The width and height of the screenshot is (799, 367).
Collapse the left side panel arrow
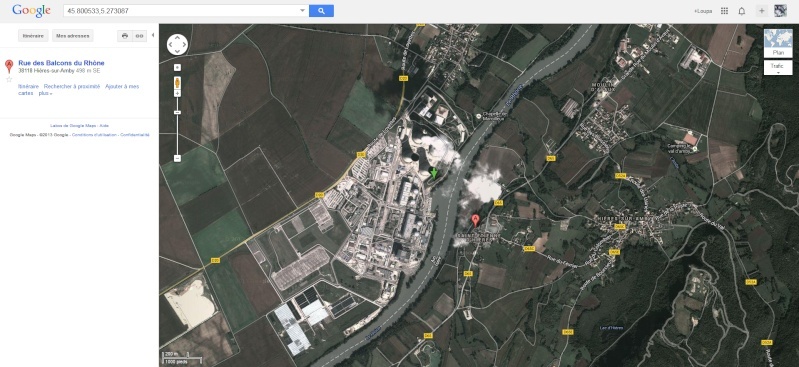click(x=153, y=35)
